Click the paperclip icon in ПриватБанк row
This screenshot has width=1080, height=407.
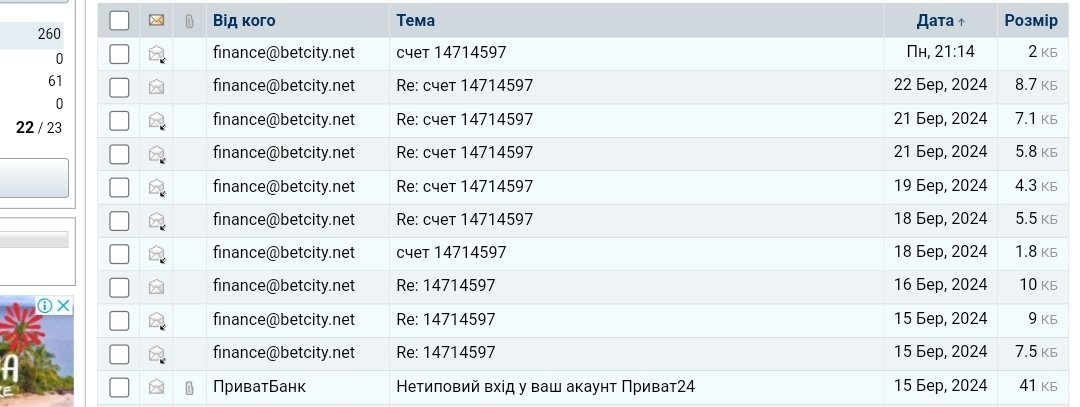tap(189, 387)
